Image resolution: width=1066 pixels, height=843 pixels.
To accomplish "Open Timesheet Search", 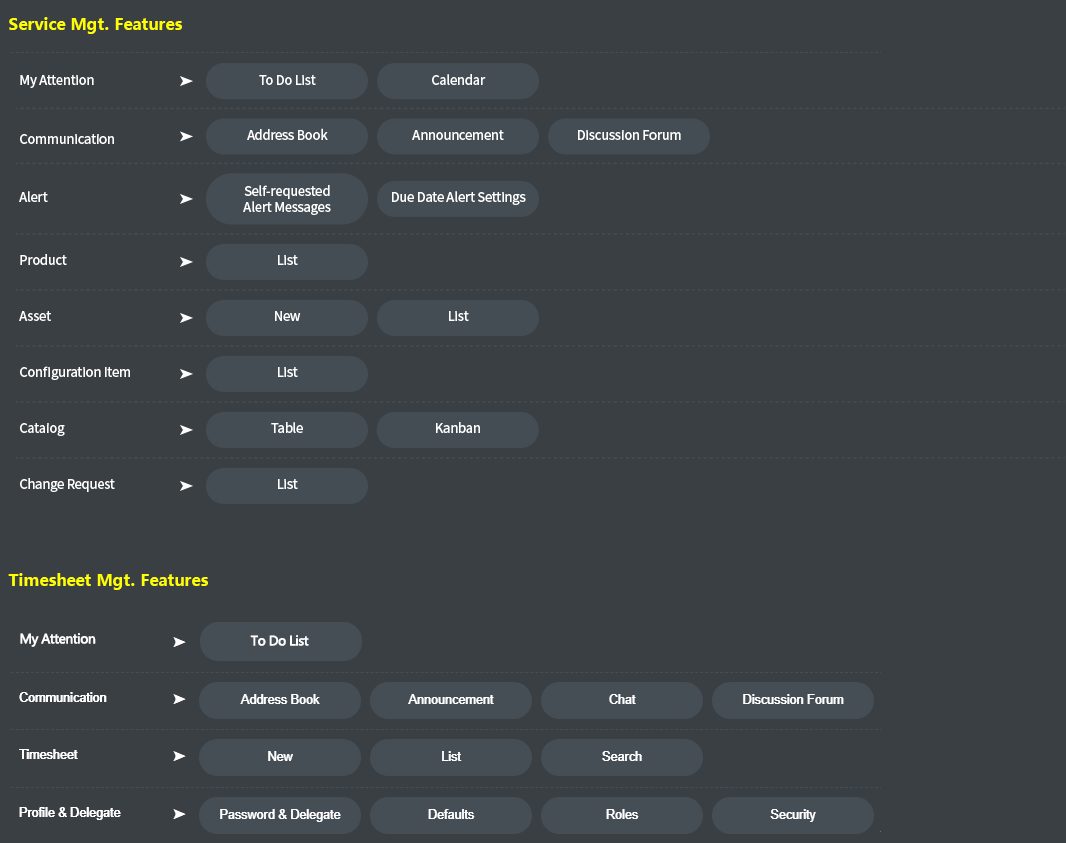I will point(621,757).
